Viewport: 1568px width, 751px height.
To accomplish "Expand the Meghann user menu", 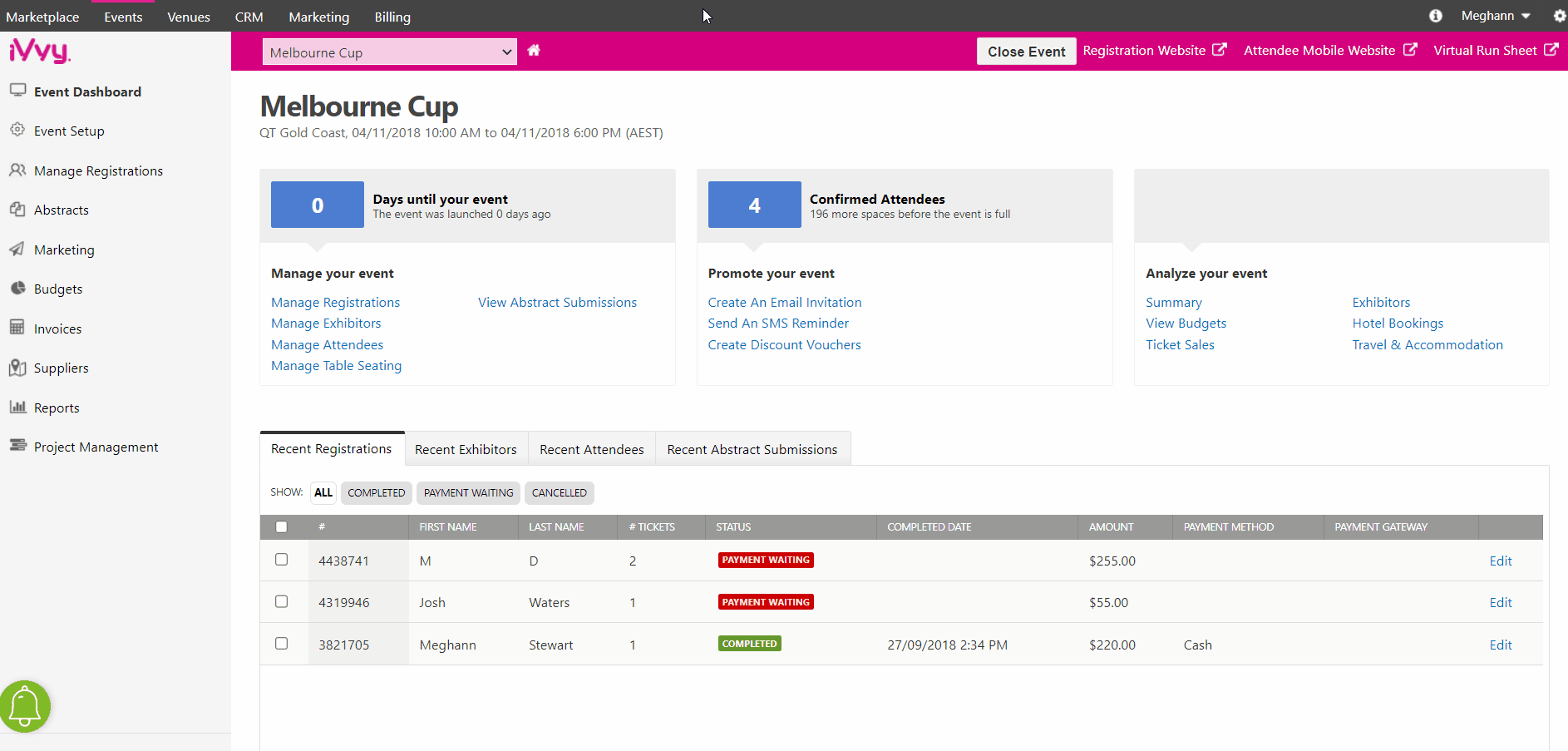I will pyautogui.click(x=1495, y=16).
